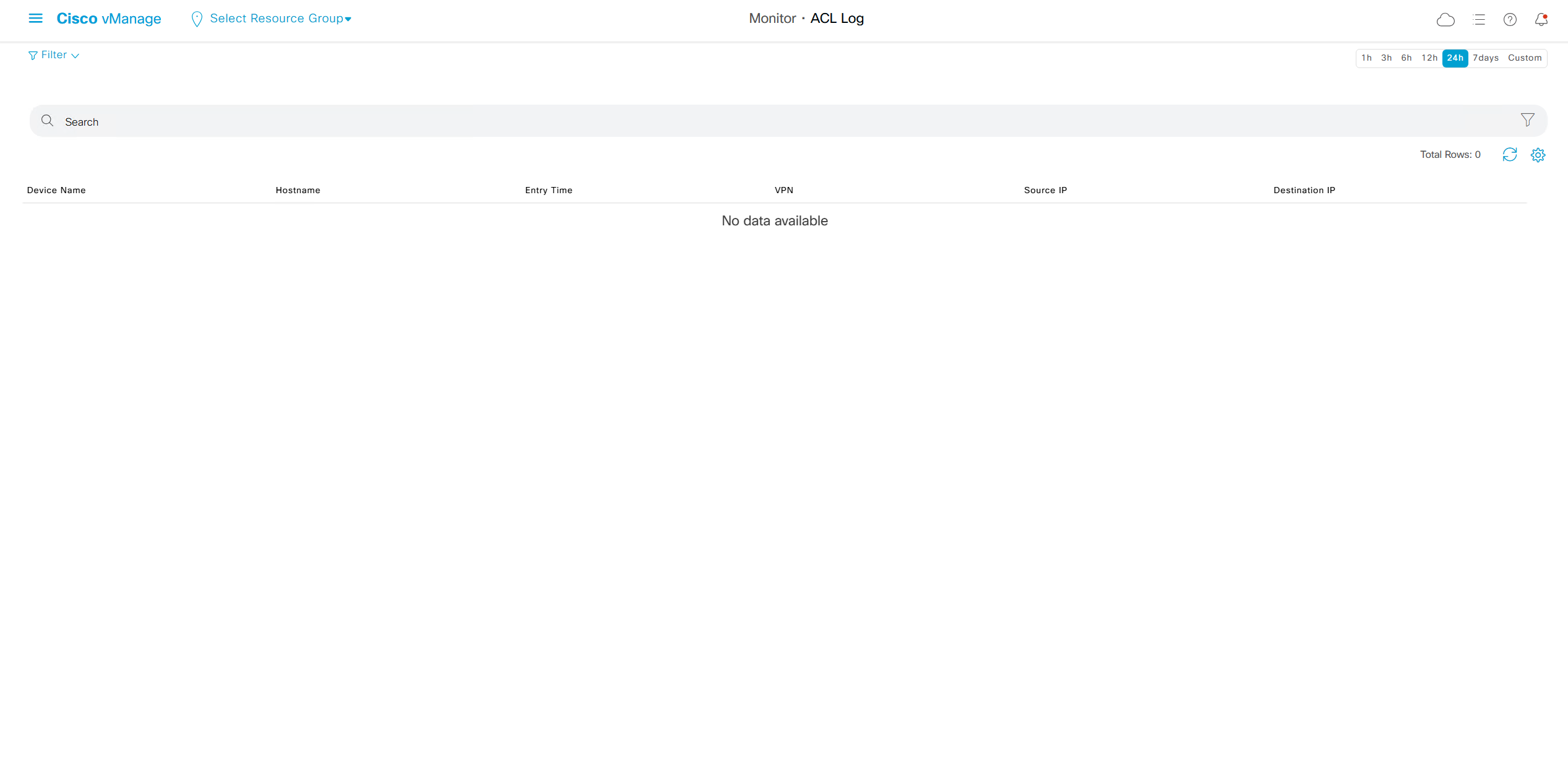Click the search bar filter funnel icon
This screenshot has height=759, width=1568.
click(1527, 120)
